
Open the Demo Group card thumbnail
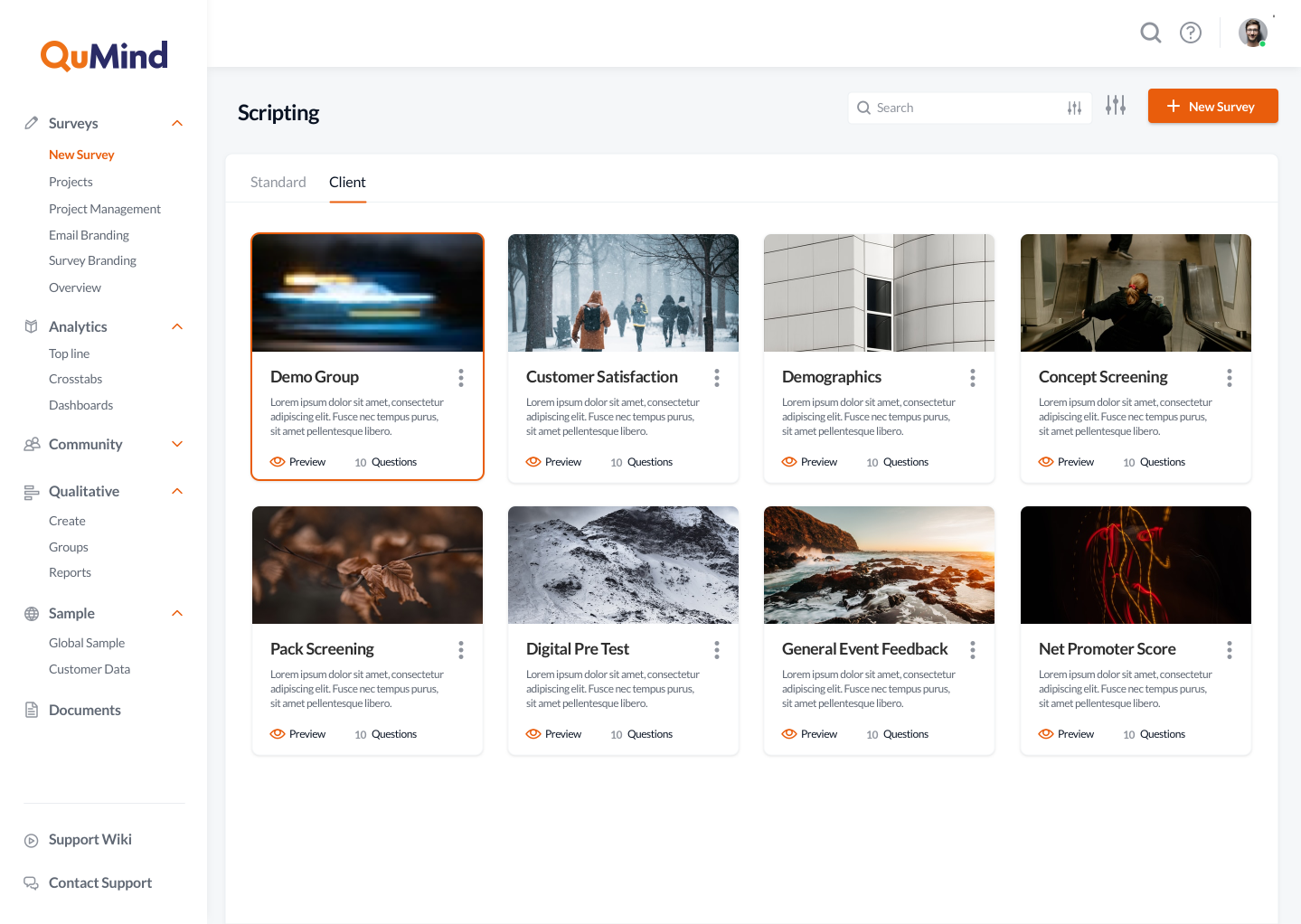[x=367, y=293]
